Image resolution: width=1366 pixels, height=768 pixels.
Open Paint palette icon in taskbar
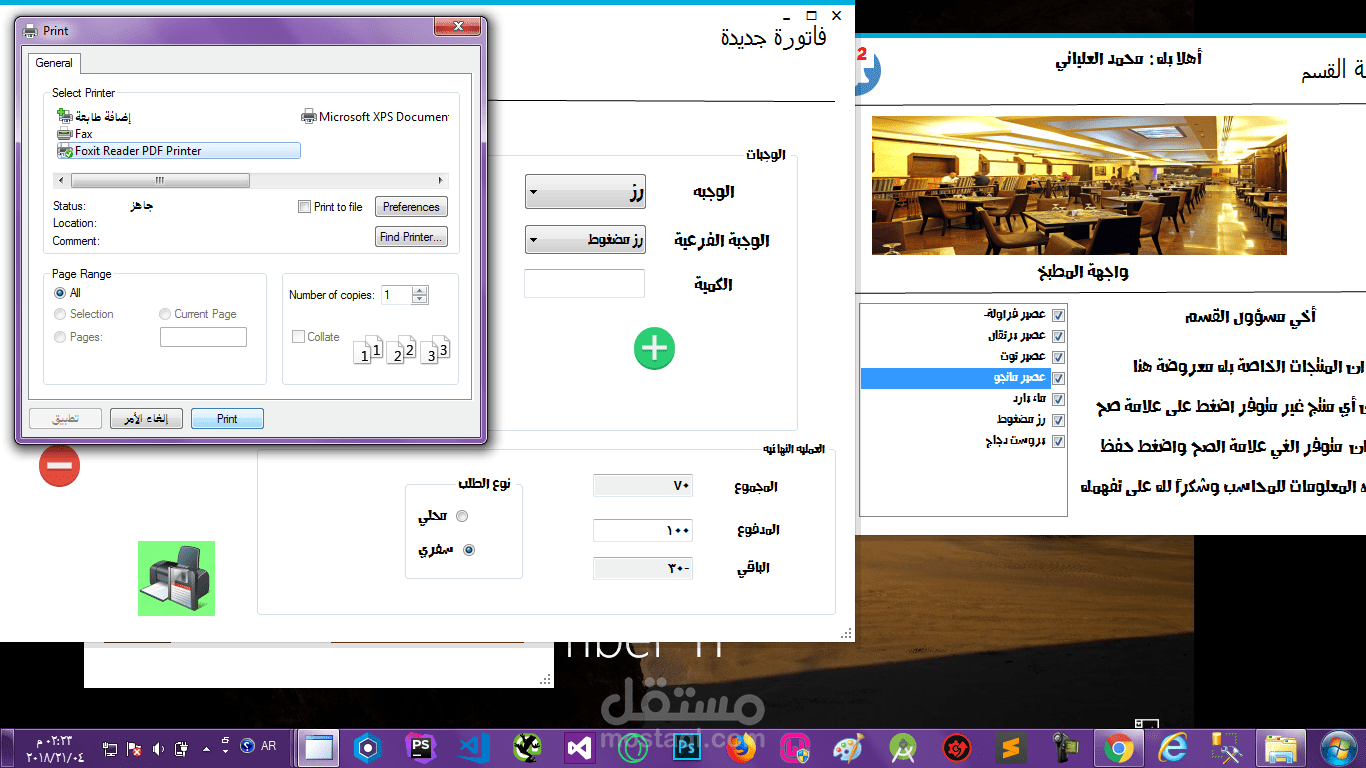[847, 747]
